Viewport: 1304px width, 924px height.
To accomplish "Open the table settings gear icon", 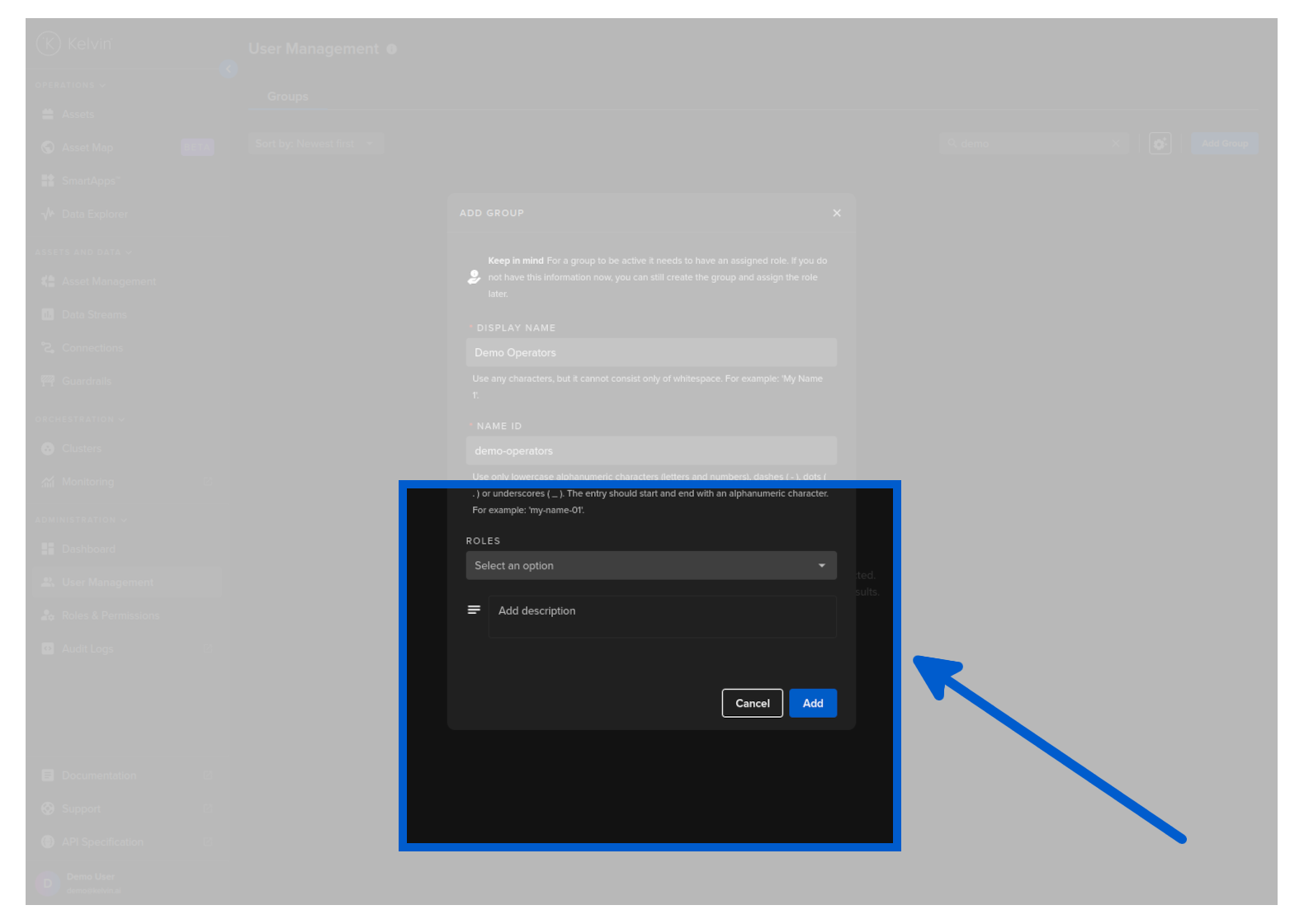I will pos(1160,144).
